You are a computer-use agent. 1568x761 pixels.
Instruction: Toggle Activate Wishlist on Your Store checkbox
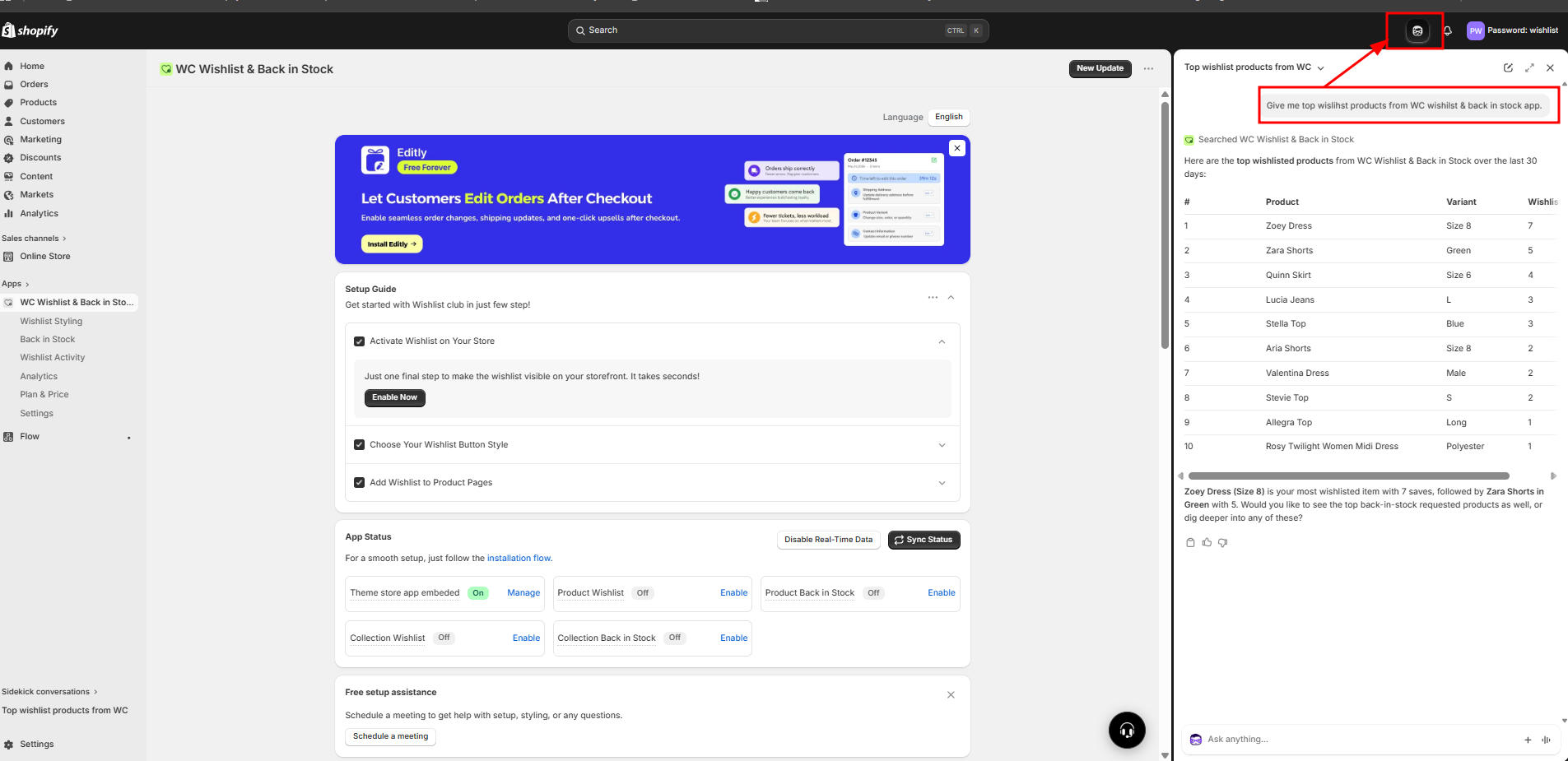[359, 341]
